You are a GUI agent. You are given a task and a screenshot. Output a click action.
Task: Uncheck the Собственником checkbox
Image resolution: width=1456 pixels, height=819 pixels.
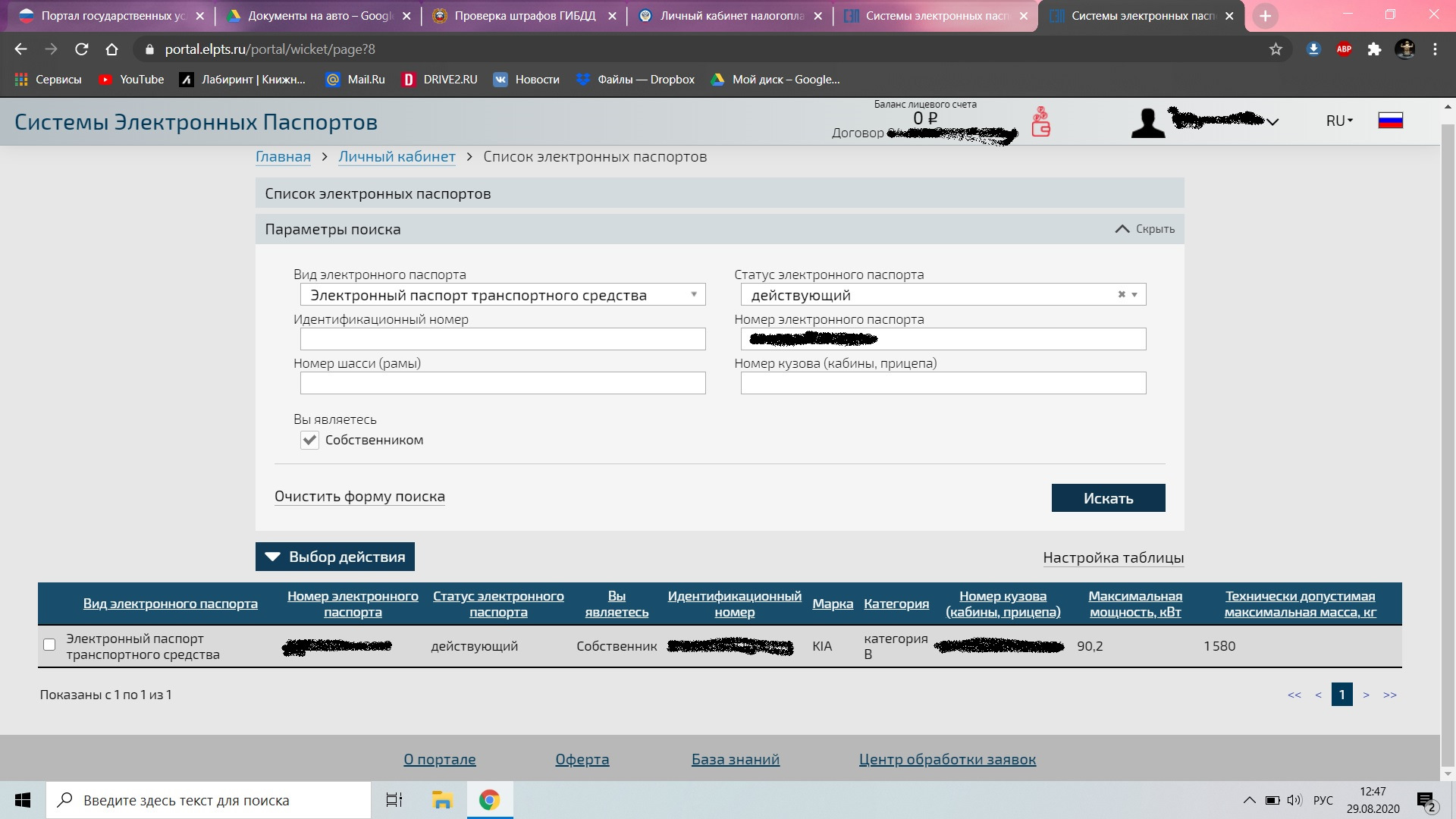pyautogui.click(x=309, y=440)
